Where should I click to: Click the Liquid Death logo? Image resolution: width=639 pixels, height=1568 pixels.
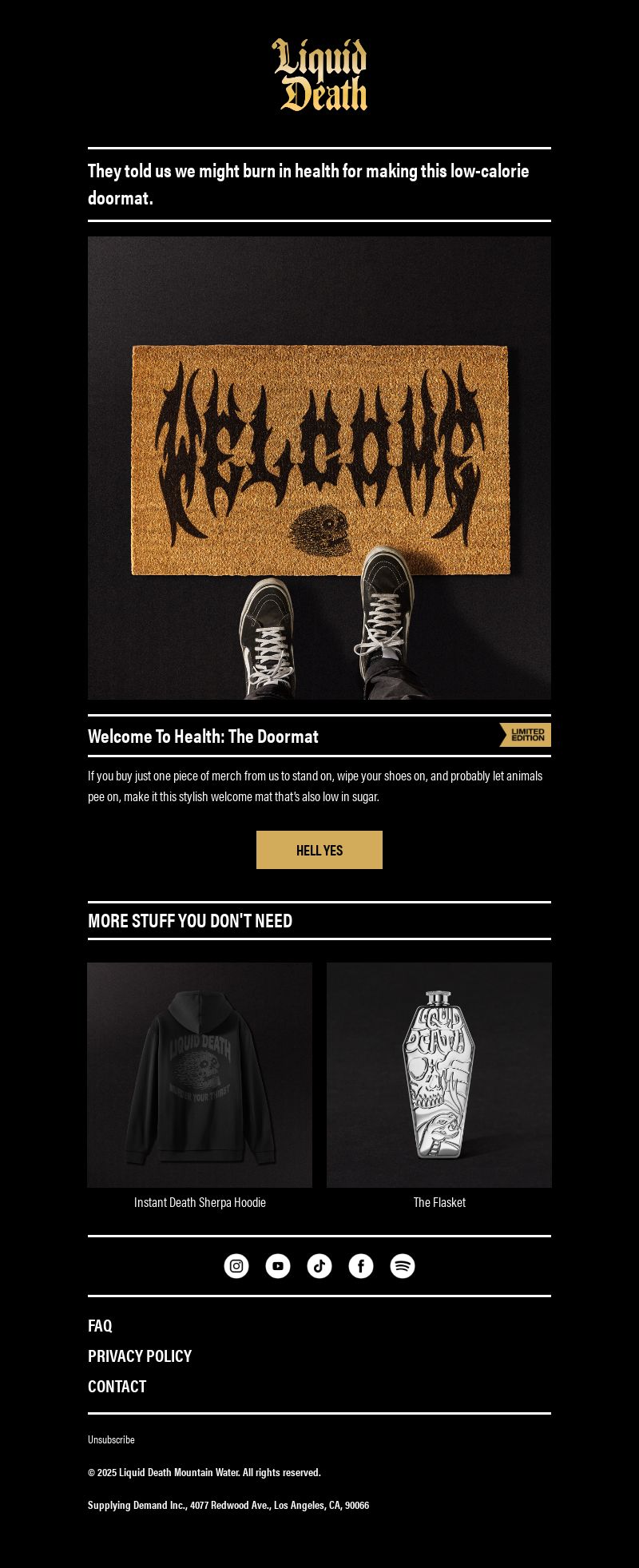[x=319, y=74]
